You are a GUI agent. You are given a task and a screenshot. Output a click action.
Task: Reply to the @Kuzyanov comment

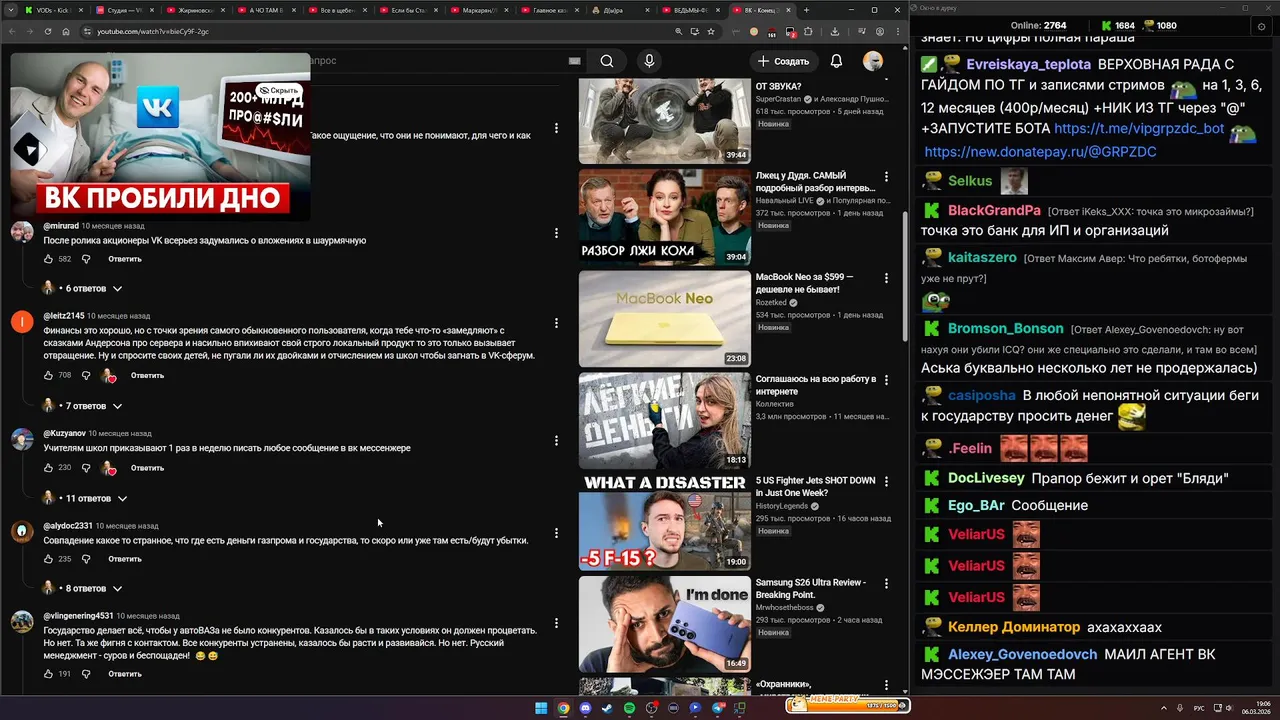[147, 468]
